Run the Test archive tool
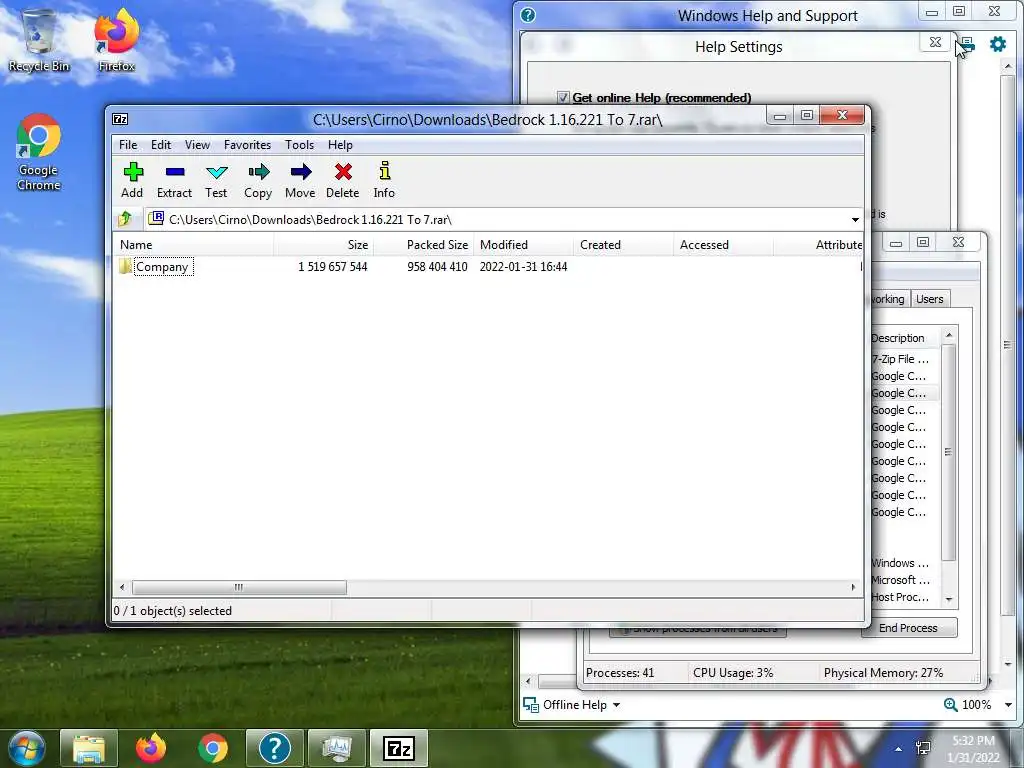1024x768 pixels. [216, 180]
